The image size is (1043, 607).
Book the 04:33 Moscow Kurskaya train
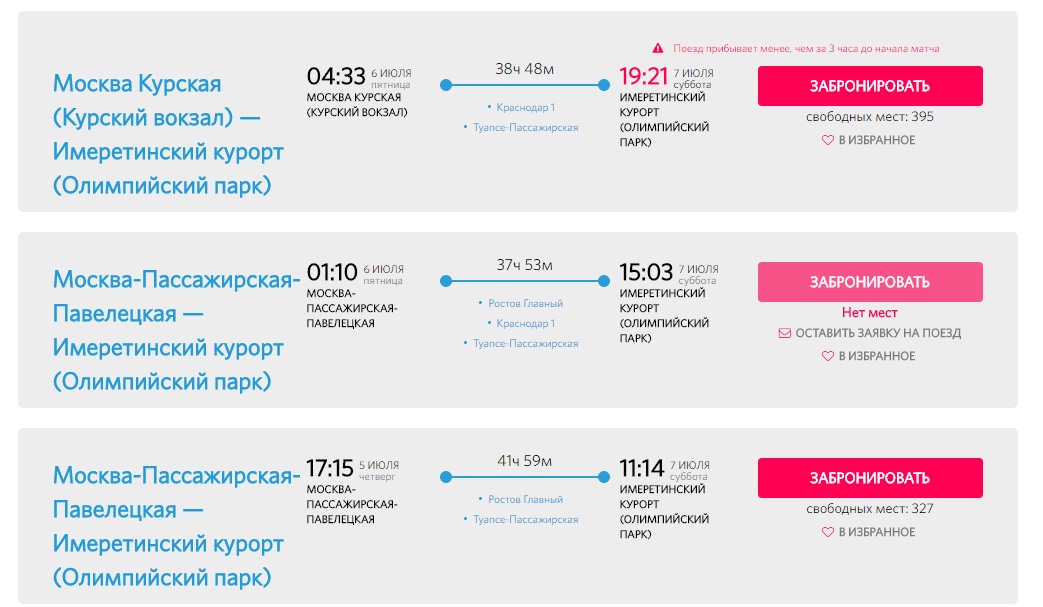pos(869,86)
